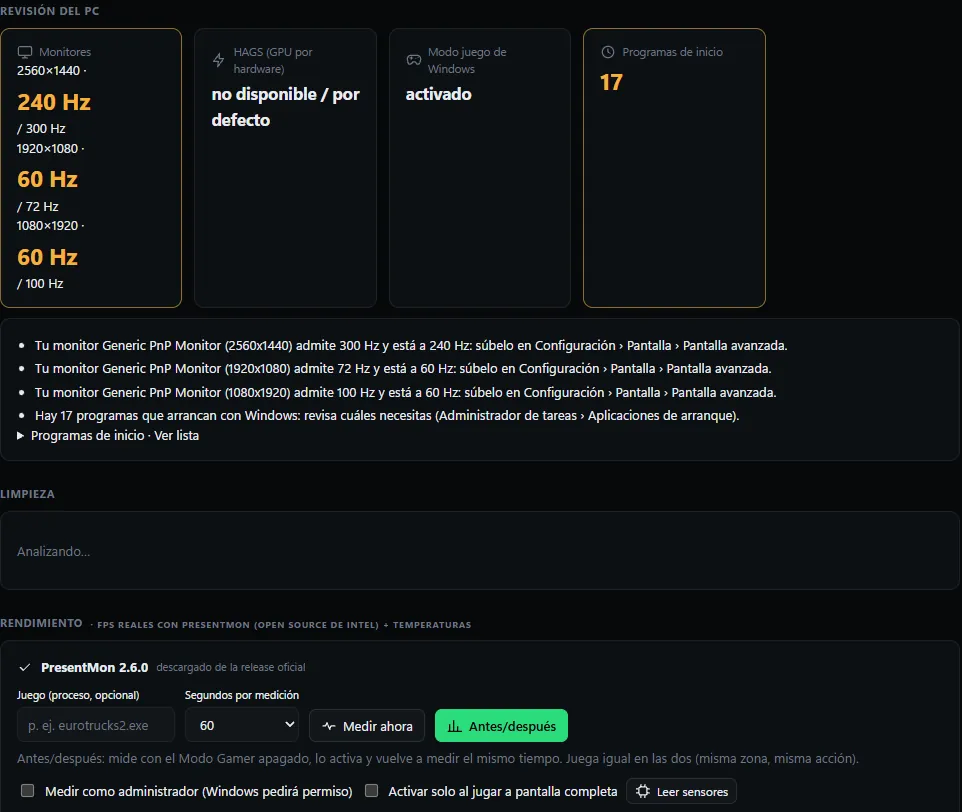Image resolution: width=962 pixels, height=812 pixels.
Task: Click the gamepad icon for Modo juego
Action: click(414, 60)
